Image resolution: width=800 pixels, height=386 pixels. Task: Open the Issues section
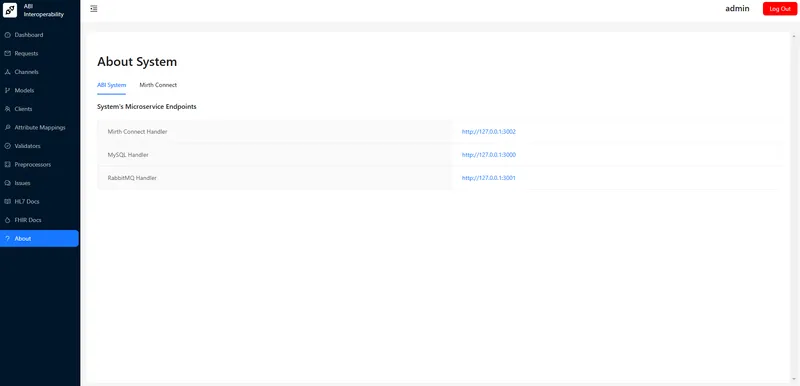(39, 183)
